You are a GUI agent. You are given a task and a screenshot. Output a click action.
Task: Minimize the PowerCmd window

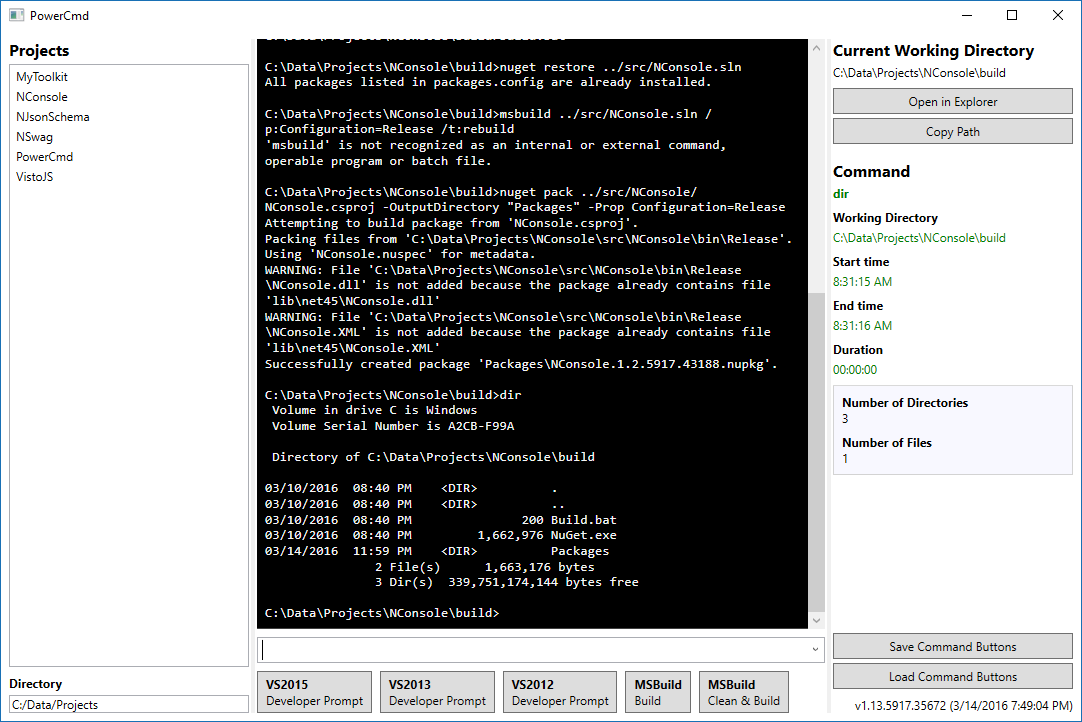967,15
